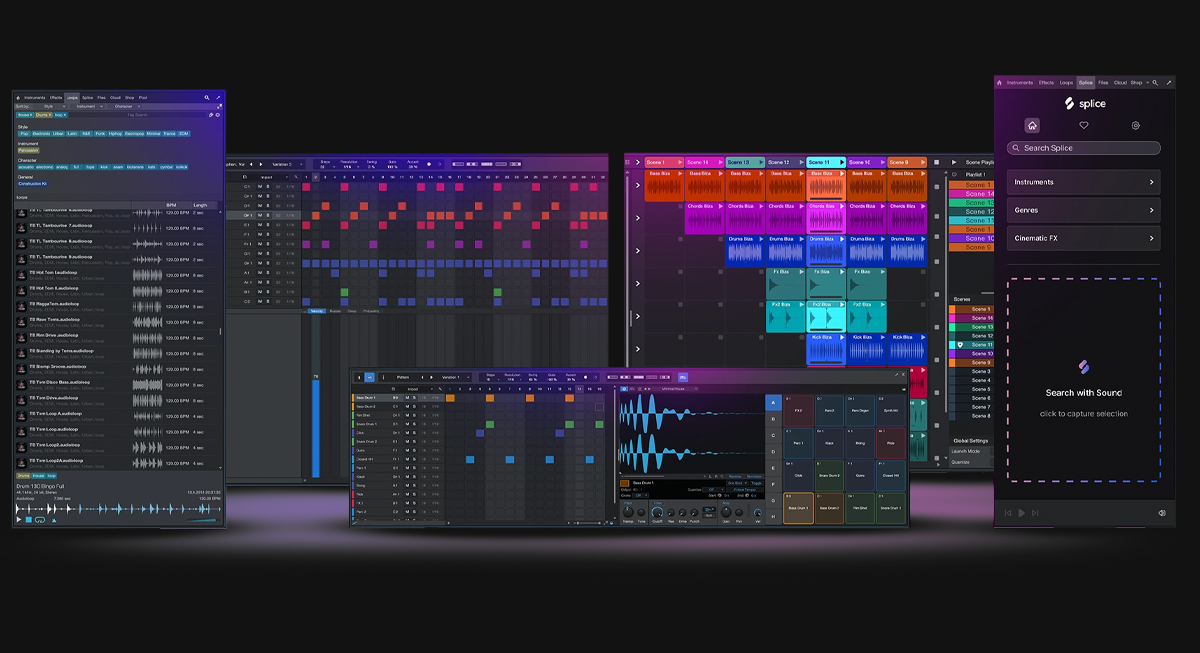The image size is (1200, 653).
Task: Open Splice favorites heart icon
Action: pos(1083,126)
